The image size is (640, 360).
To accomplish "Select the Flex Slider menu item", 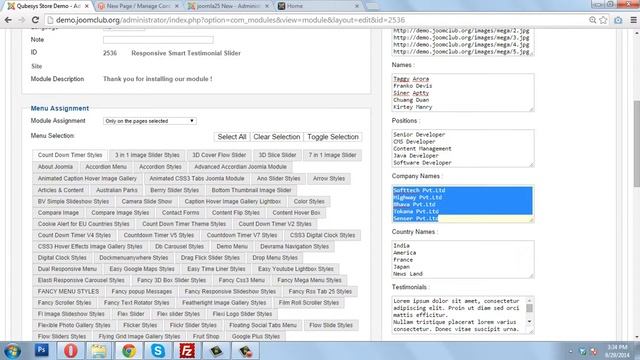I will coord(131,314).
